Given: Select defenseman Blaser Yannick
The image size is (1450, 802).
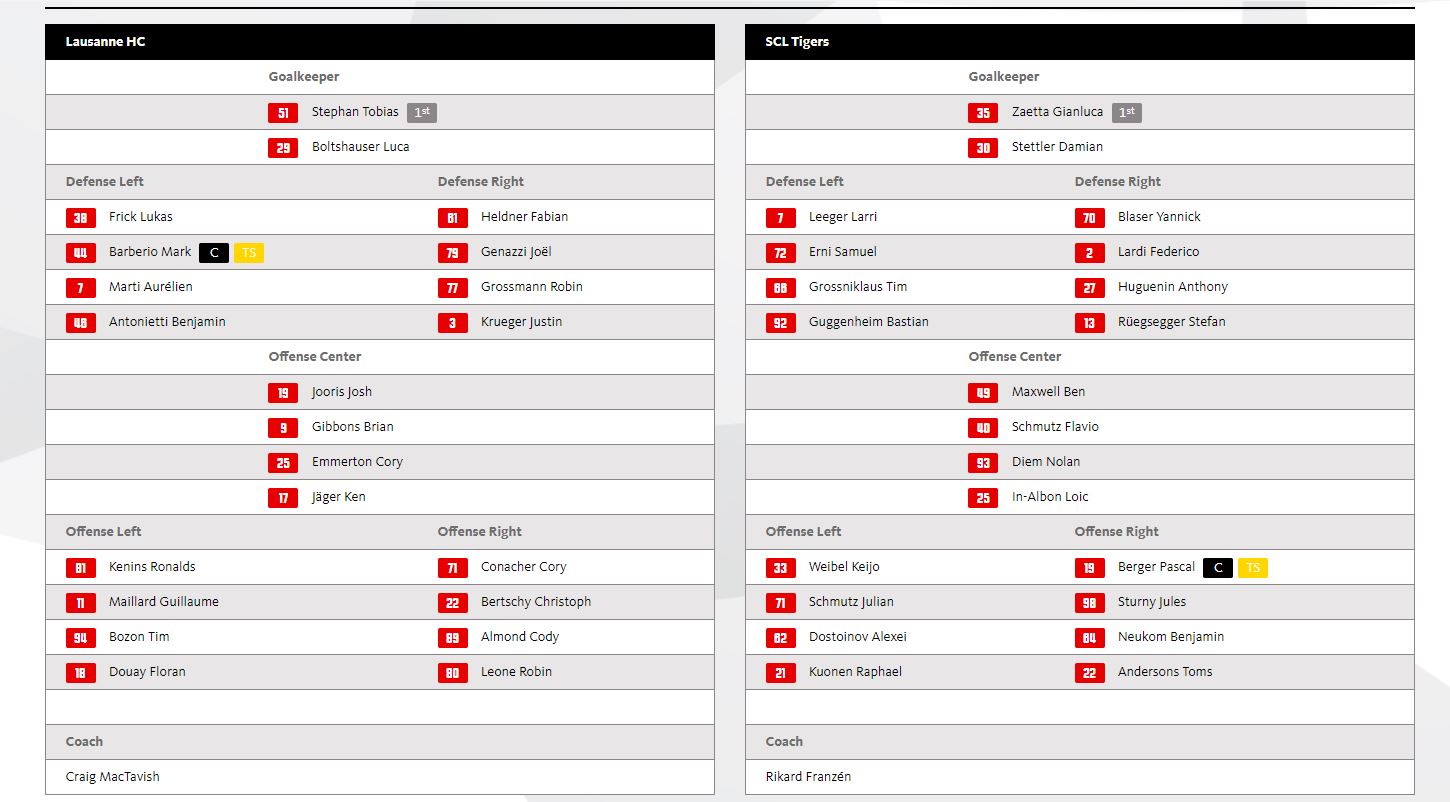Looking at the screenshot, I should click(1159, 217).
